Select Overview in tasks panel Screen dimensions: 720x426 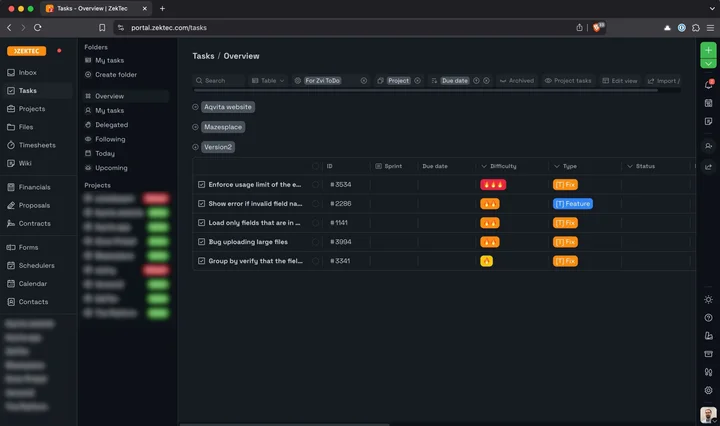tap(126, 96)
